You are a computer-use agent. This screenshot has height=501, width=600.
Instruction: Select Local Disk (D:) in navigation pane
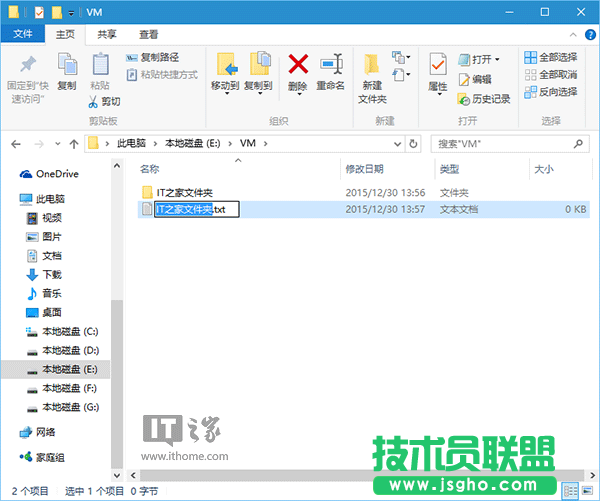coord(63,350)
